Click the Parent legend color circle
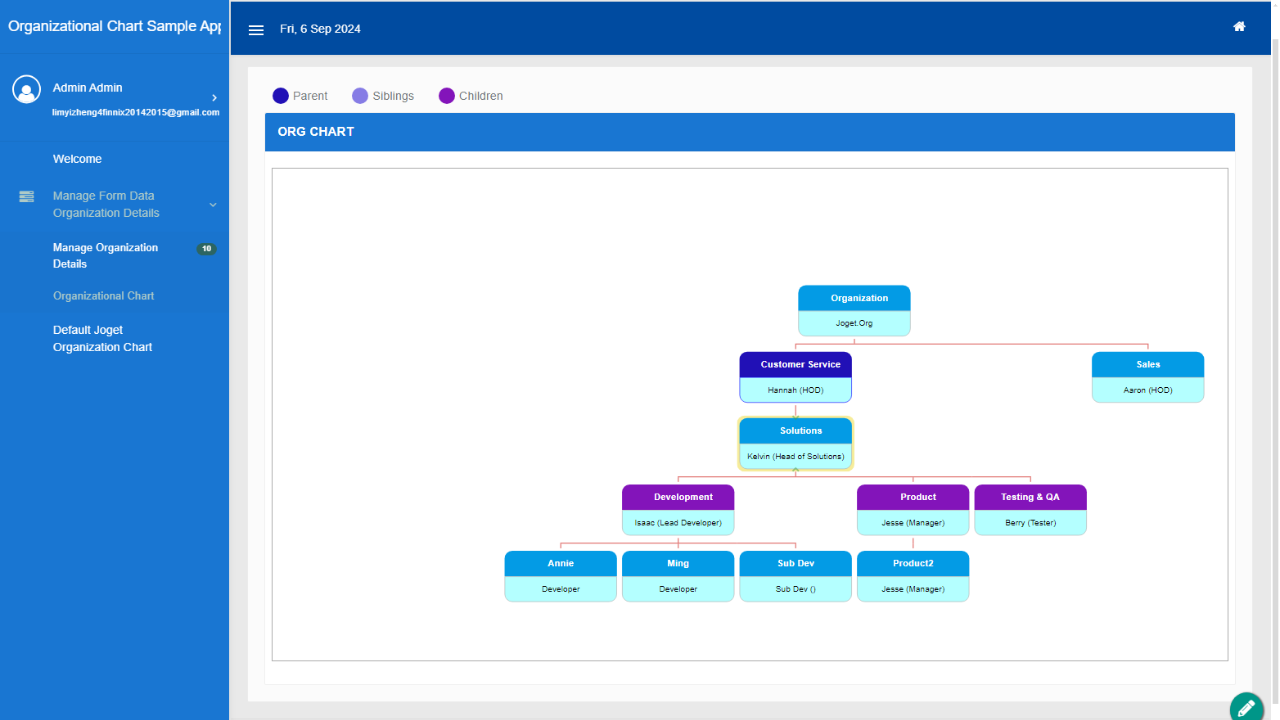The height and width of the screenshot is (720, 1280). [280, 96]
